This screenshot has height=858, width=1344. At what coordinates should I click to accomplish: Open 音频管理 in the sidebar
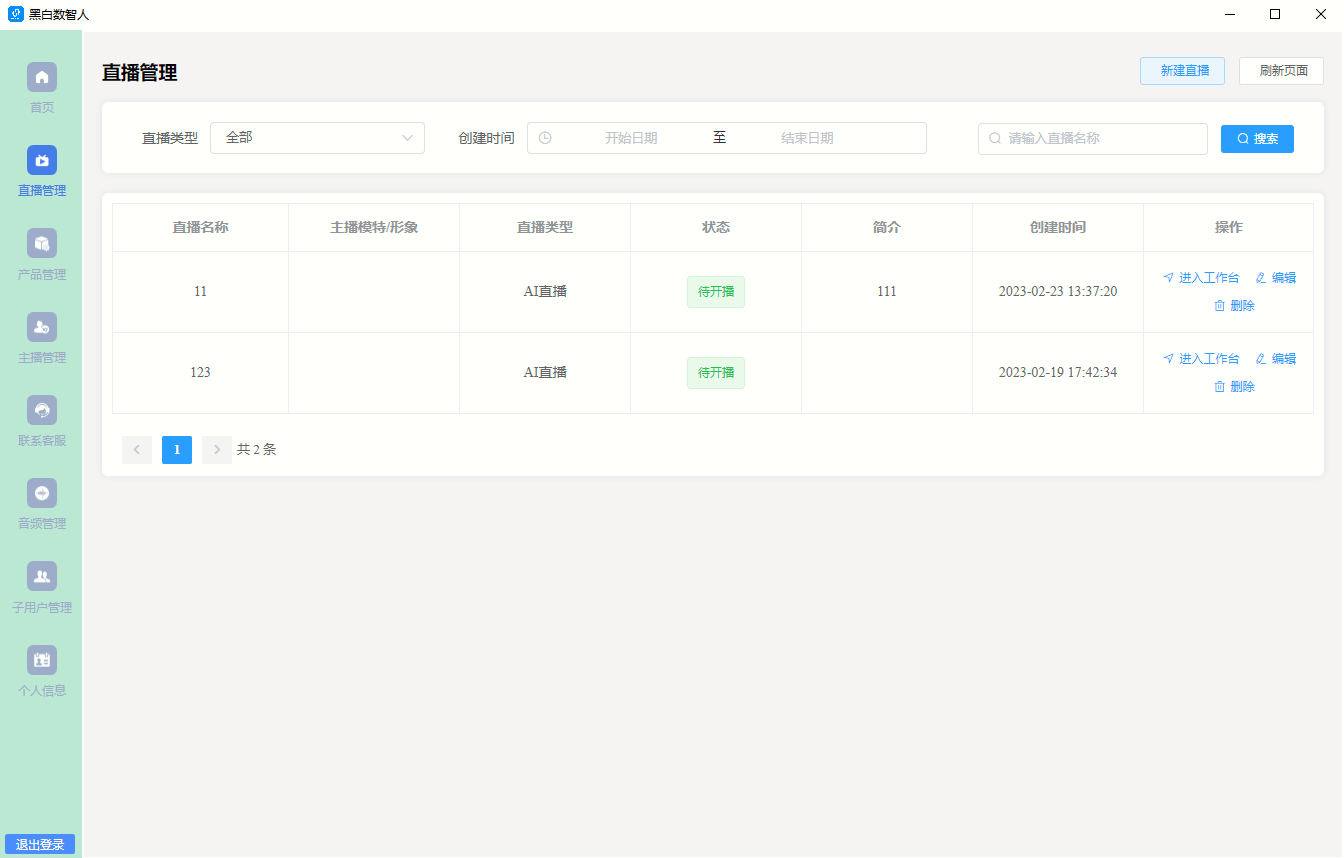click(42, 493)
